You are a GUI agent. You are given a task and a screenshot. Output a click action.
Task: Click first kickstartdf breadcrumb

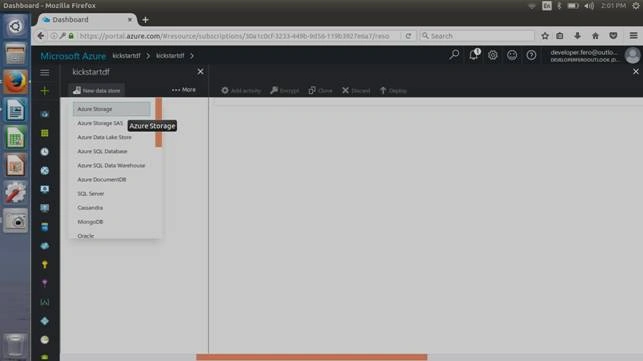pyautogui.click(x=126, y=56)
